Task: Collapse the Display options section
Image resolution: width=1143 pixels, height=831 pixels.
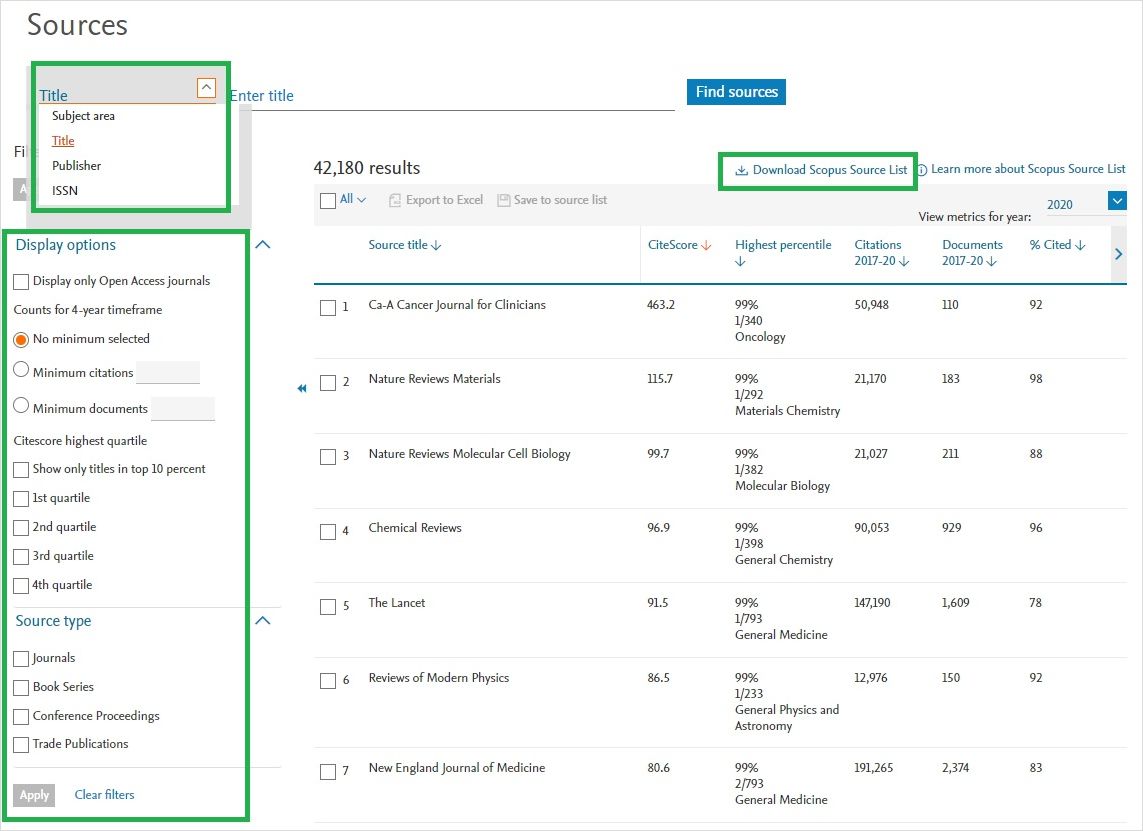Action: point(263,244)
